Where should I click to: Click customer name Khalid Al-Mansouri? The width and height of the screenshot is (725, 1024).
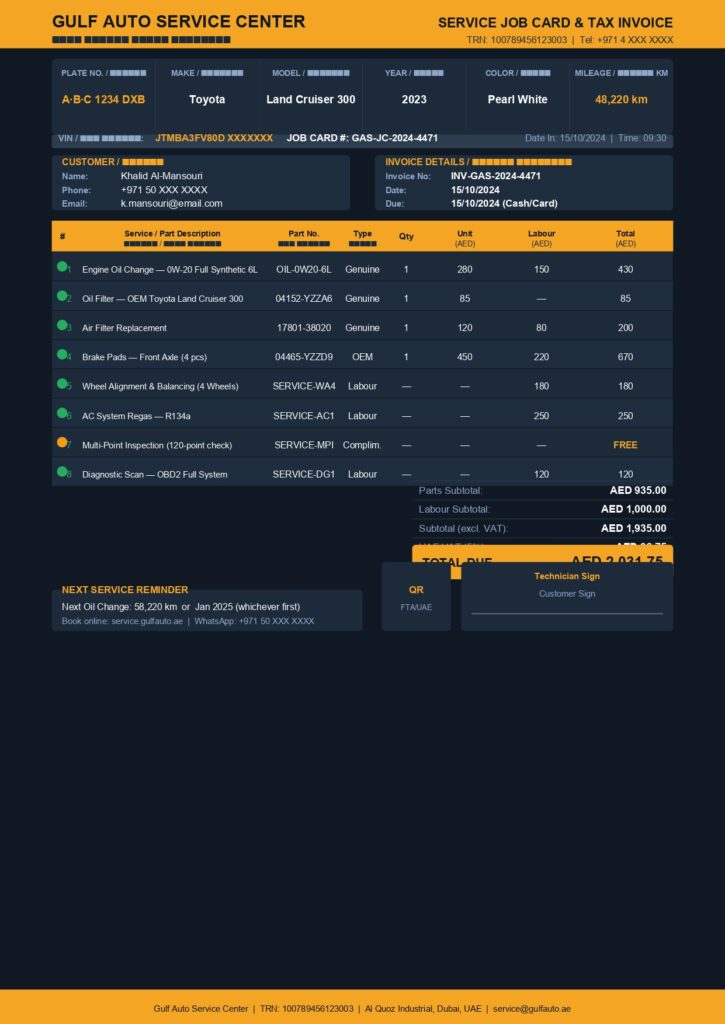point(161,176)
